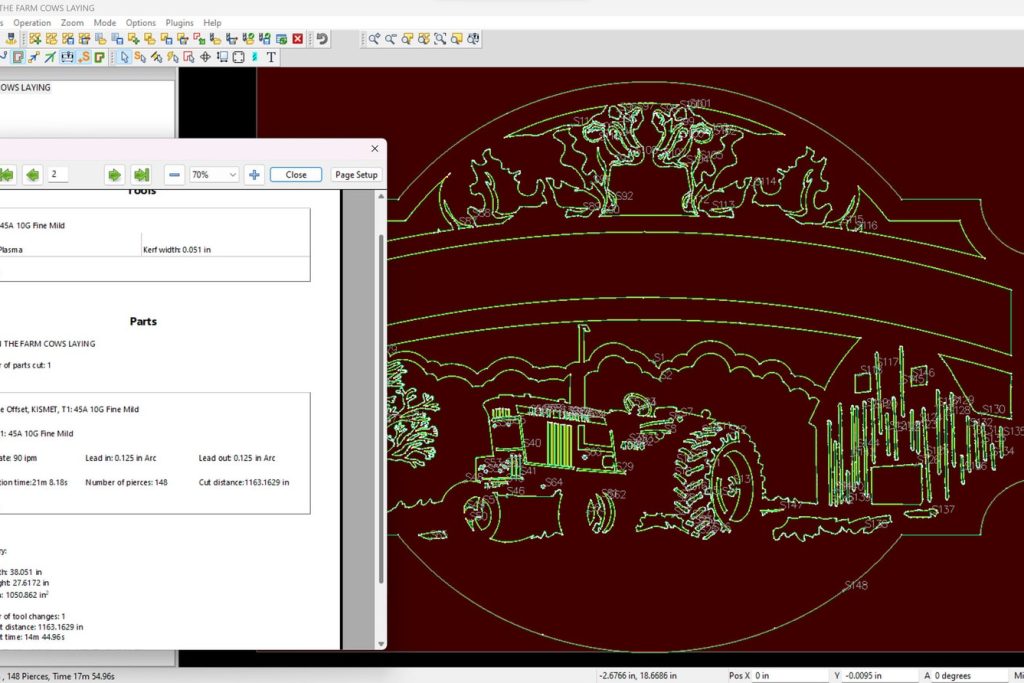This screenshot has width=1024, height=683.
Task: Open the Operation menu
Action: pyautogui.click(x=32, y=22)
